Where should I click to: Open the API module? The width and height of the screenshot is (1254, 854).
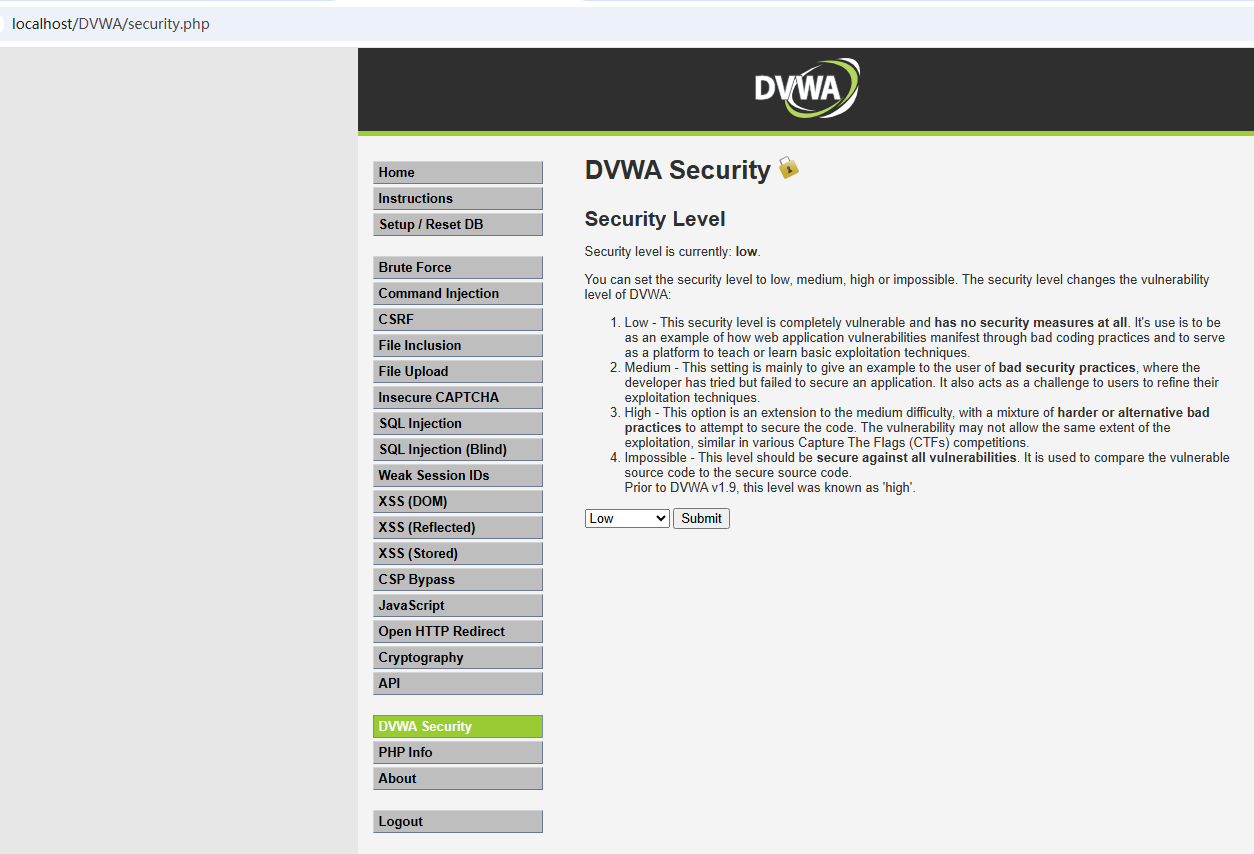(458, 683)
